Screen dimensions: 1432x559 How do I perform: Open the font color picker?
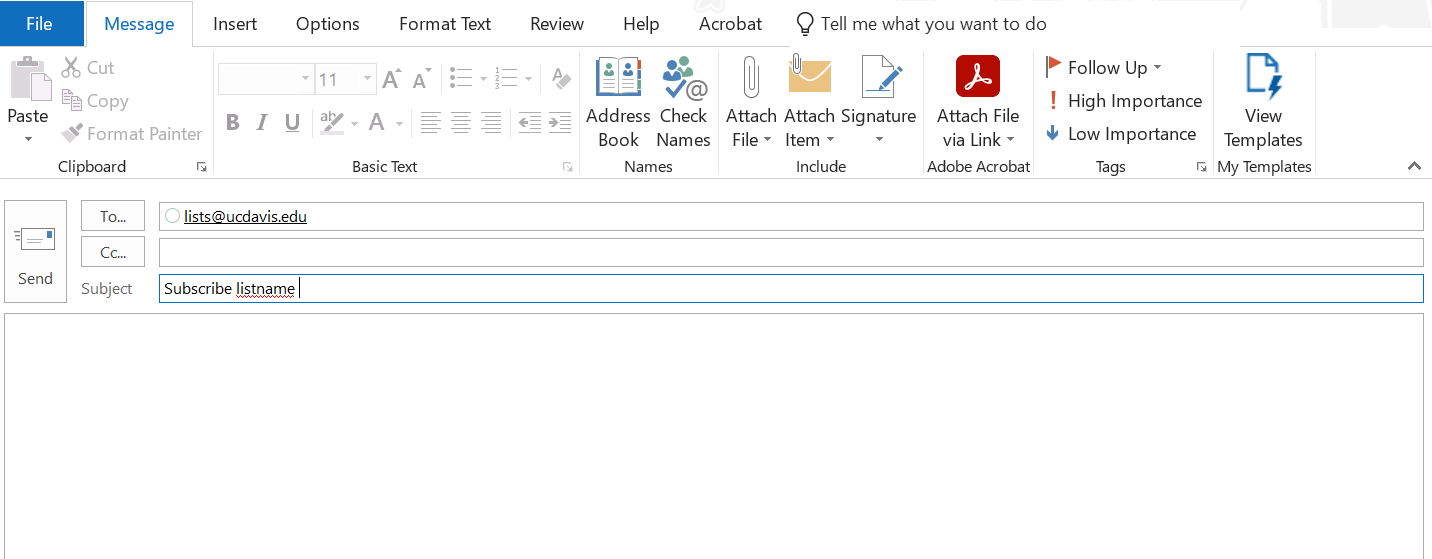pyautogui.click(x=399, y=123)
